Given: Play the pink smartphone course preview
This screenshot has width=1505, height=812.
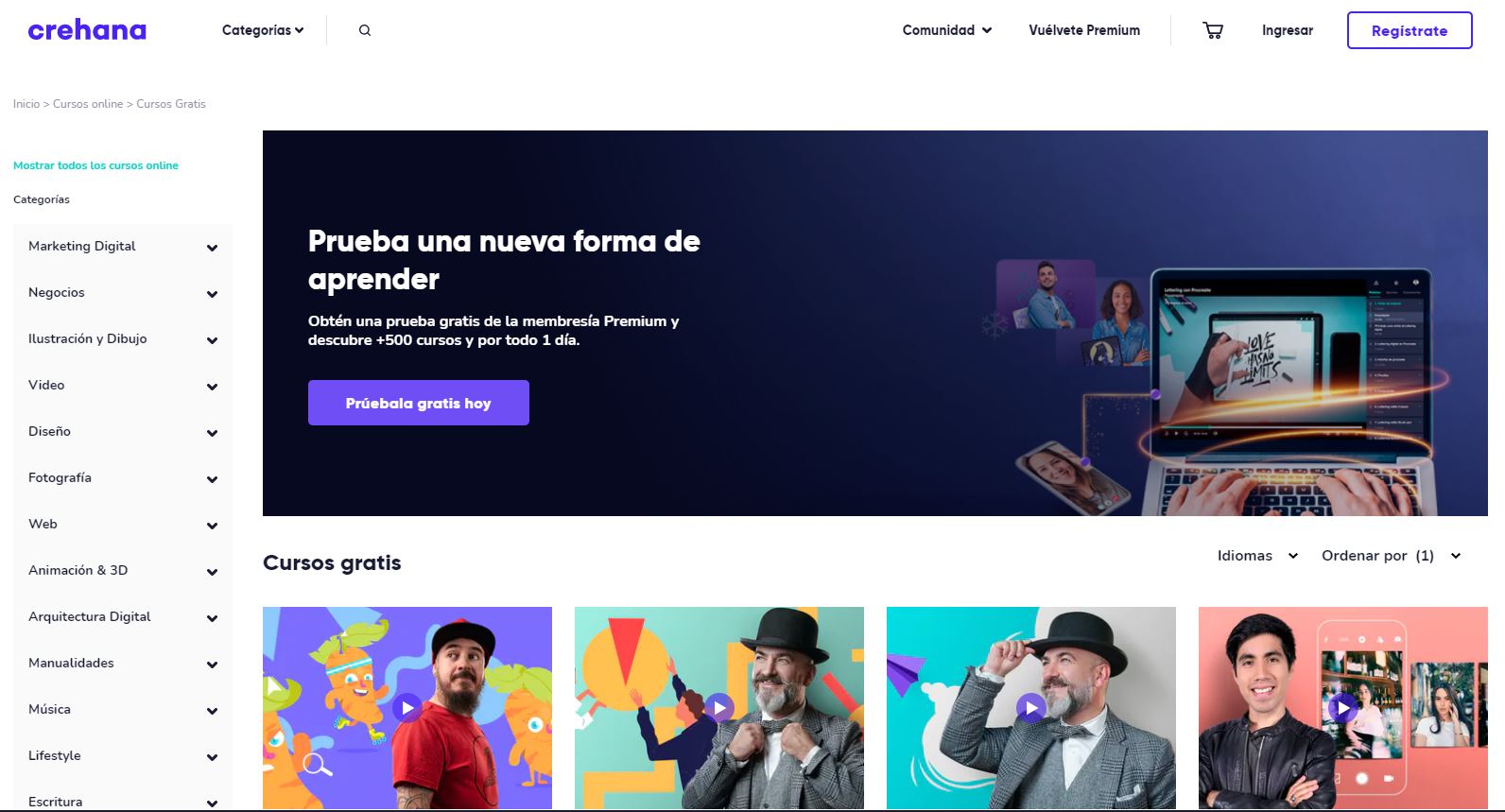Looking at the screenshot, I should pos(1343,707).
